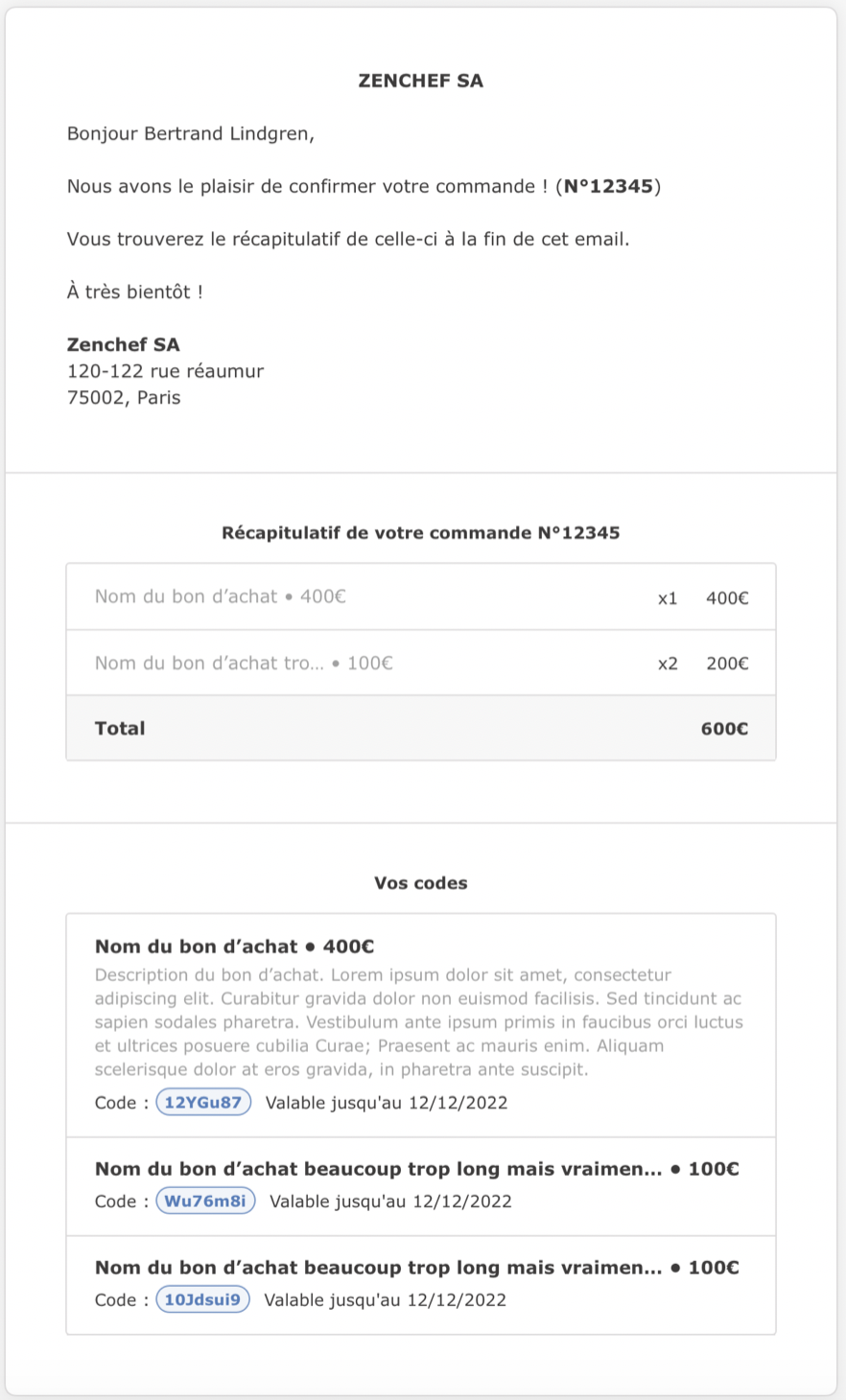Image resolution: width=846 pixels, height=1400 pixels.
Task: Click the Lorem ipsum voucher description text
Action: tap(419, 1022)
